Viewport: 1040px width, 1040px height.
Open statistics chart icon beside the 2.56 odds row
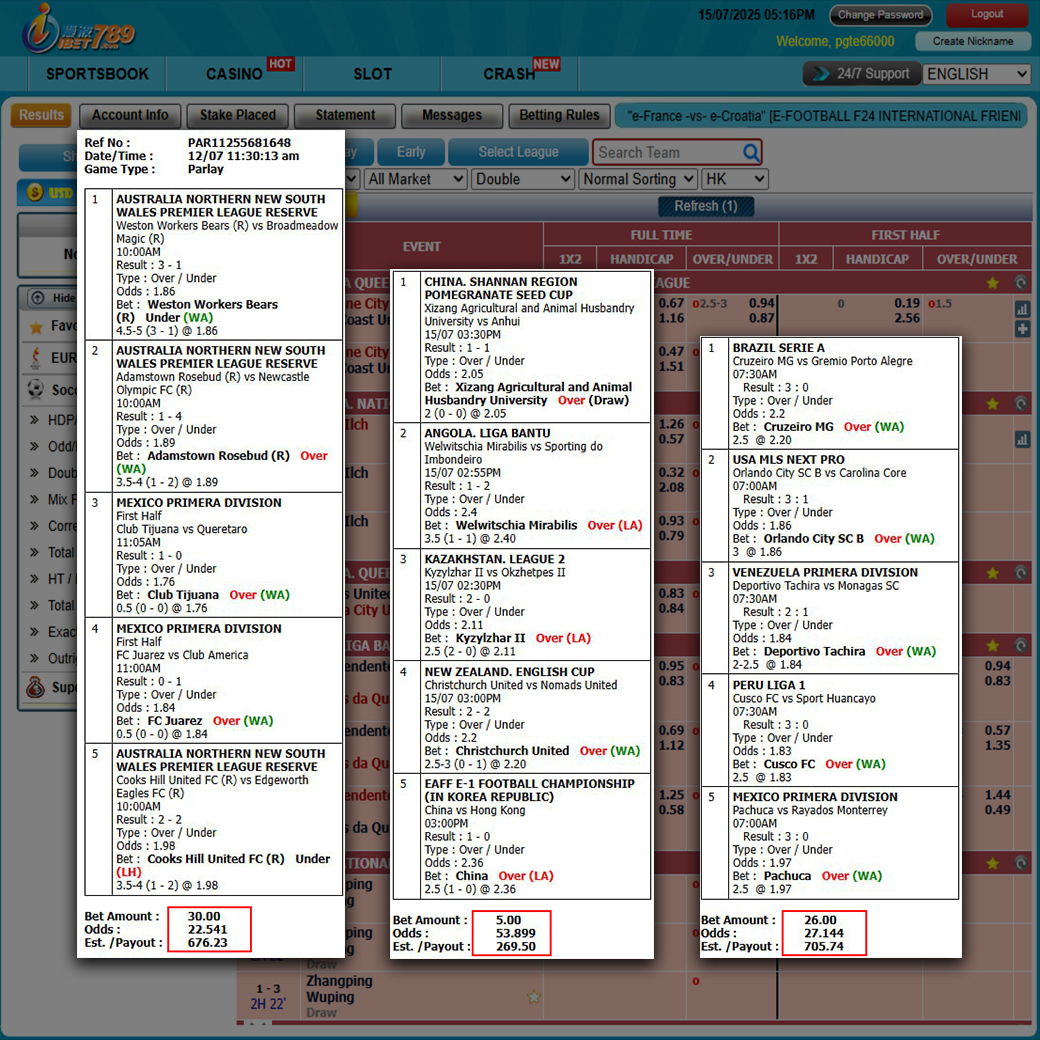tap(1022, 308)
